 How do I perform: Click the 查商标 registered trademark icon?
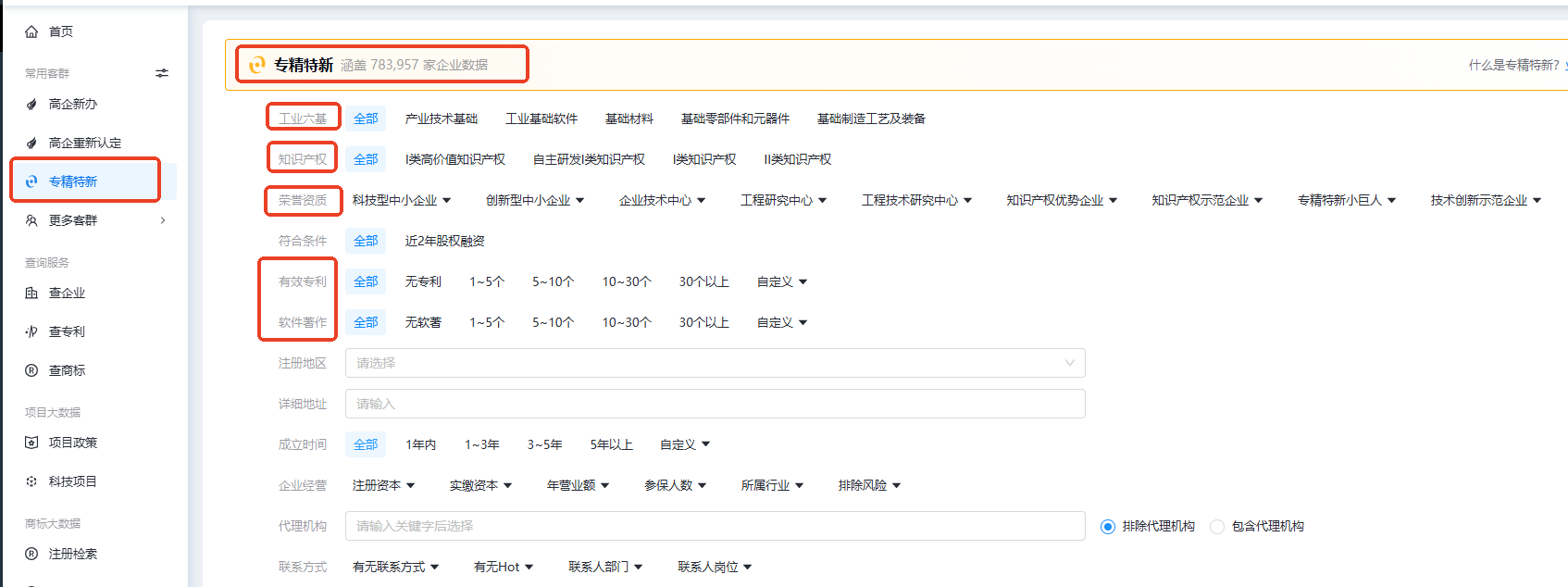[x=31, y=370]
